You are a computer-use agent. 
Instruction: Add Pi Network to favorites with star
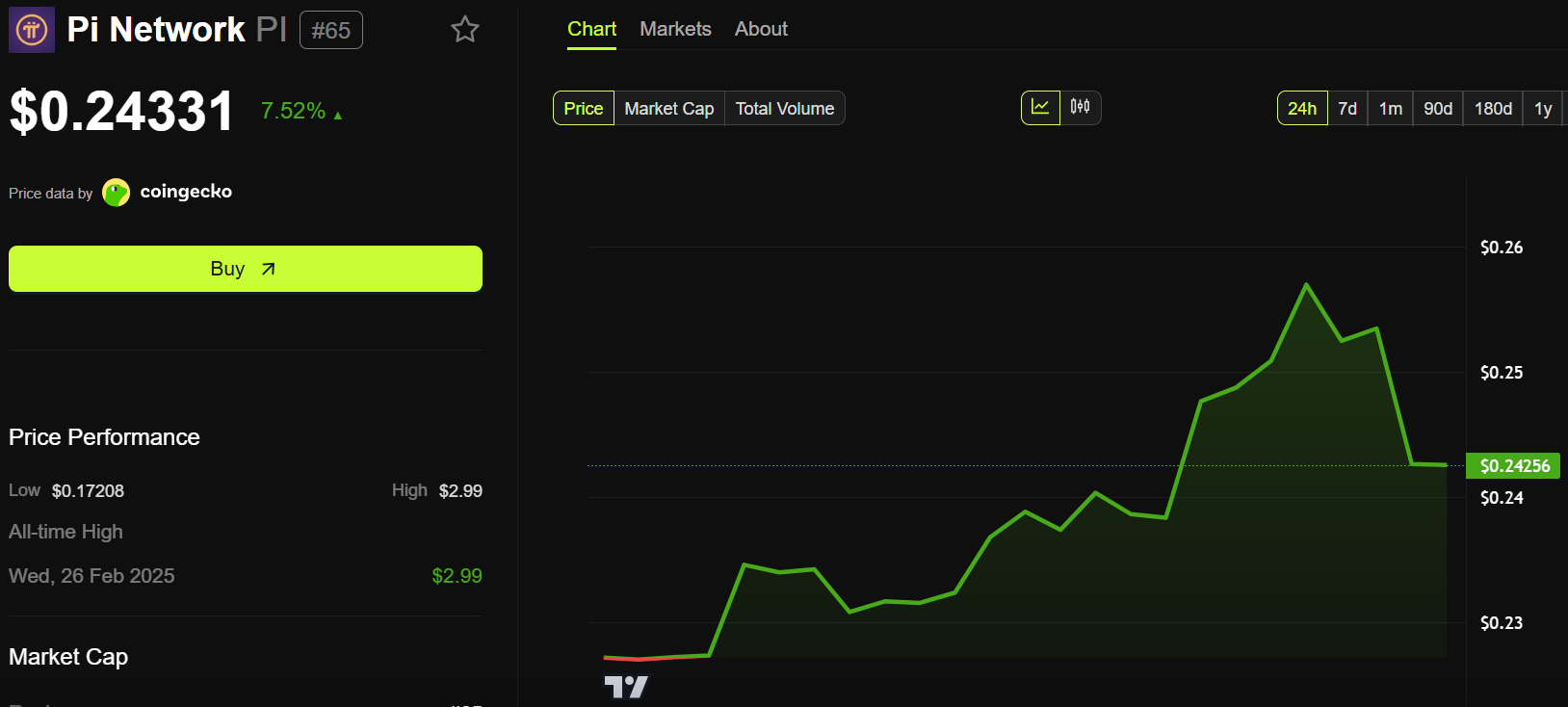(x=465, y=30)
